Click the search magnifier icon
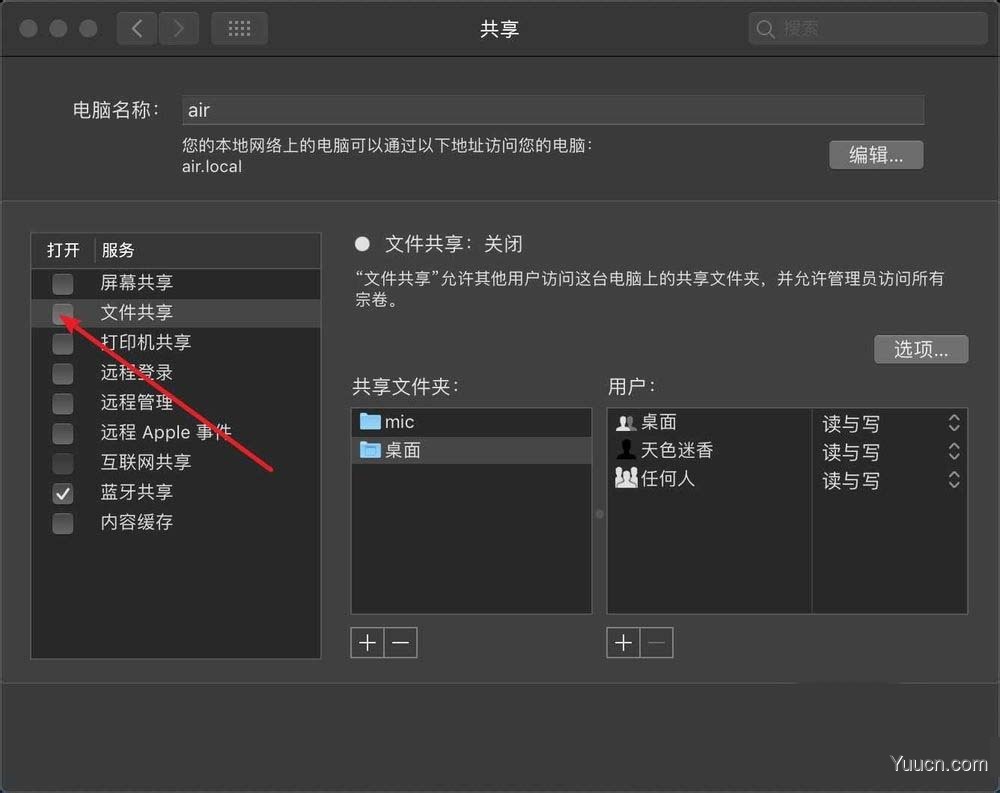 click(765, 29)
